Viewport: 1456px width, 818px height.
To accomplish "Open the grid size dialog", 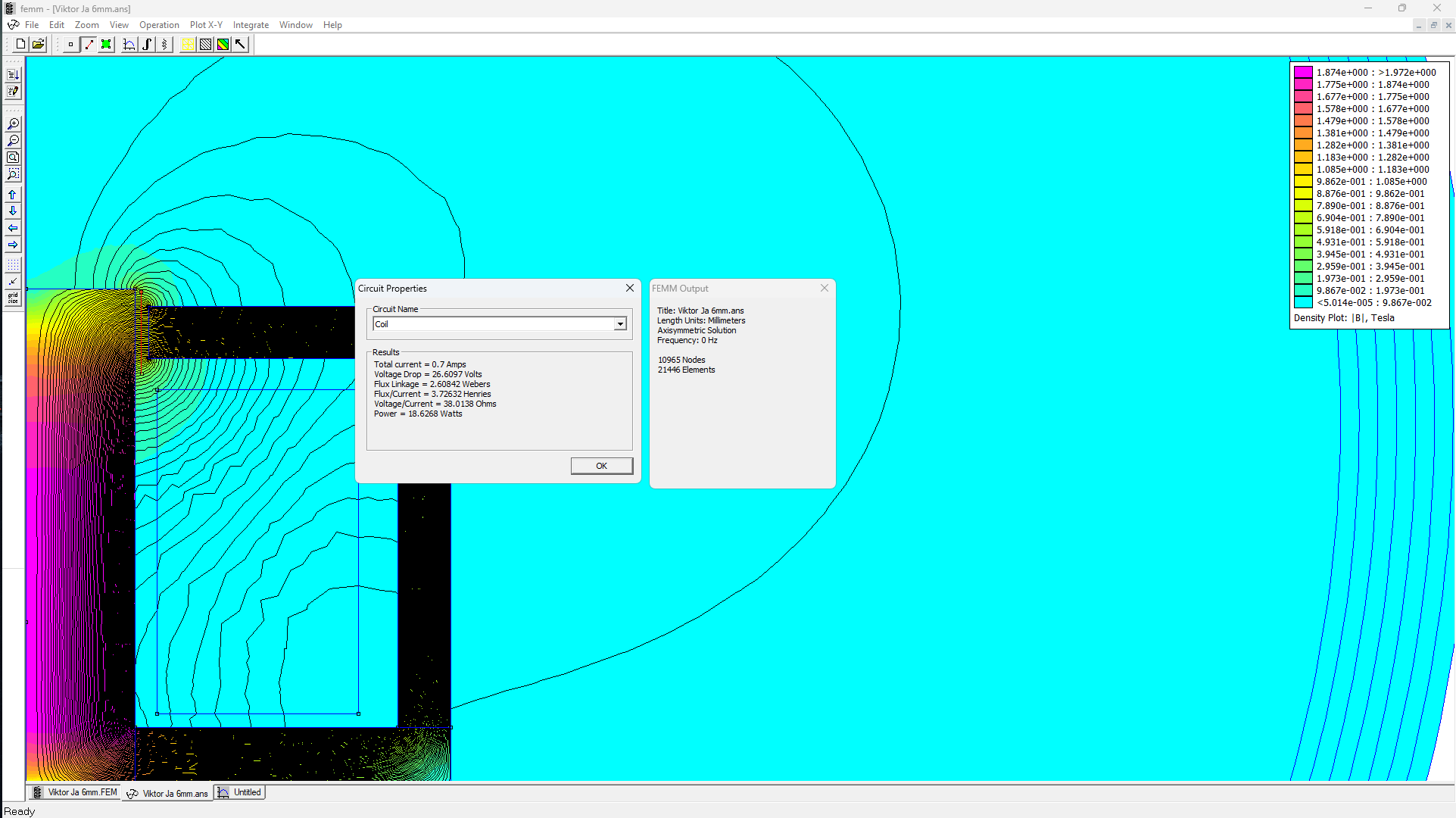I will [x=13, y=296].
